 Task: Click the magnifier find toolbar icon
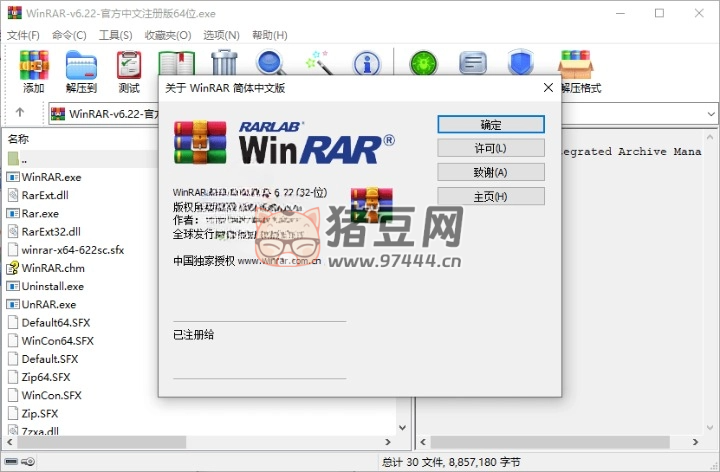coord(271,62)
